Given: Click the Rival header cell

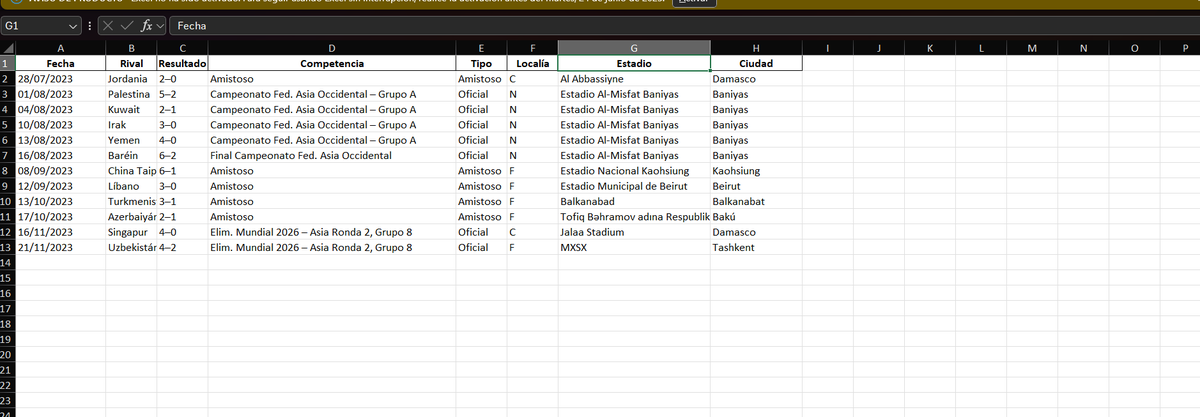Looking at the screenshot, I should click(x=131, y=63).
